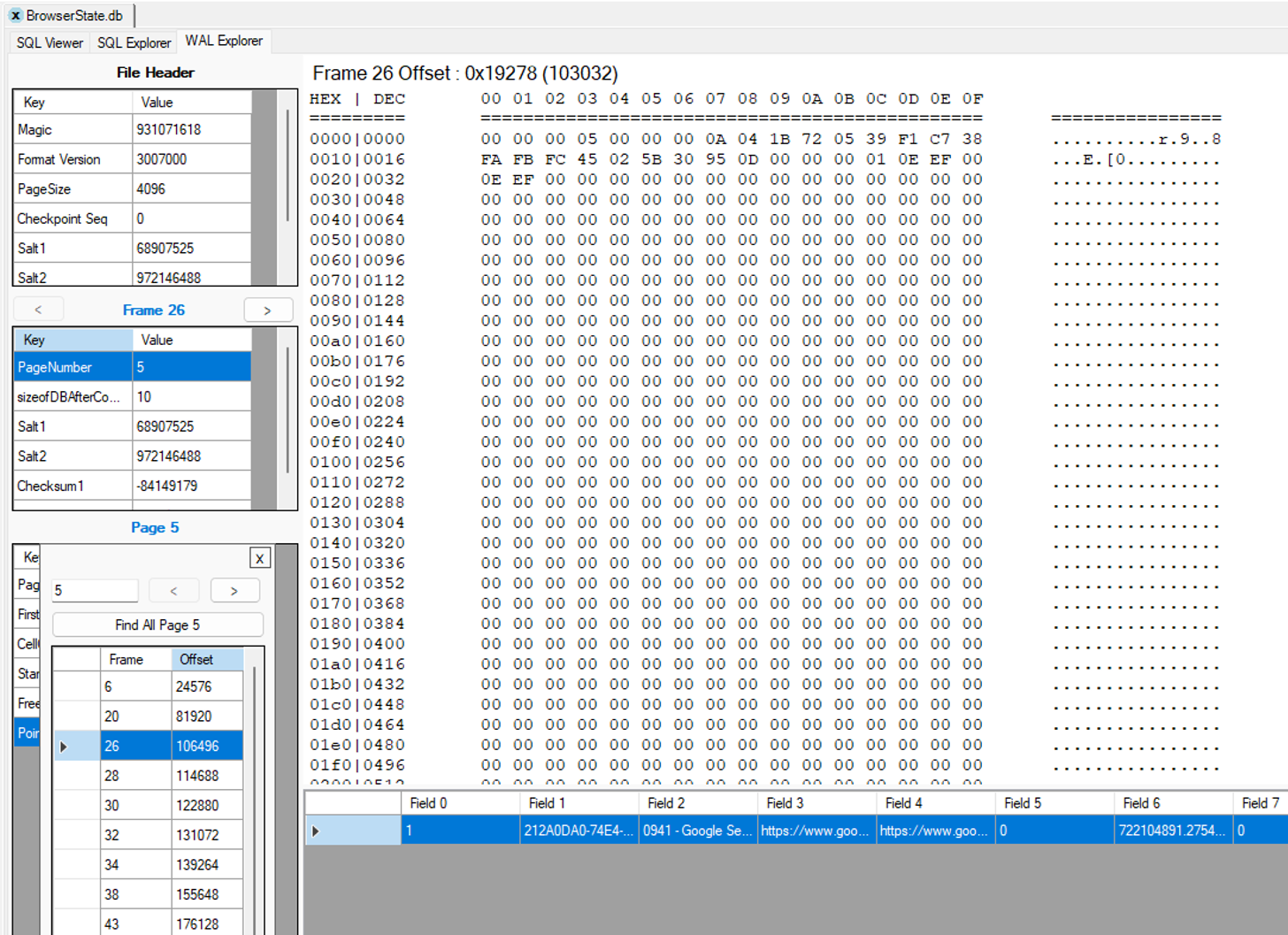1288x935 pixels.
Task: Click record row selector arrow in fields grid
Action: pyautogui.click(x=353, y=831)
